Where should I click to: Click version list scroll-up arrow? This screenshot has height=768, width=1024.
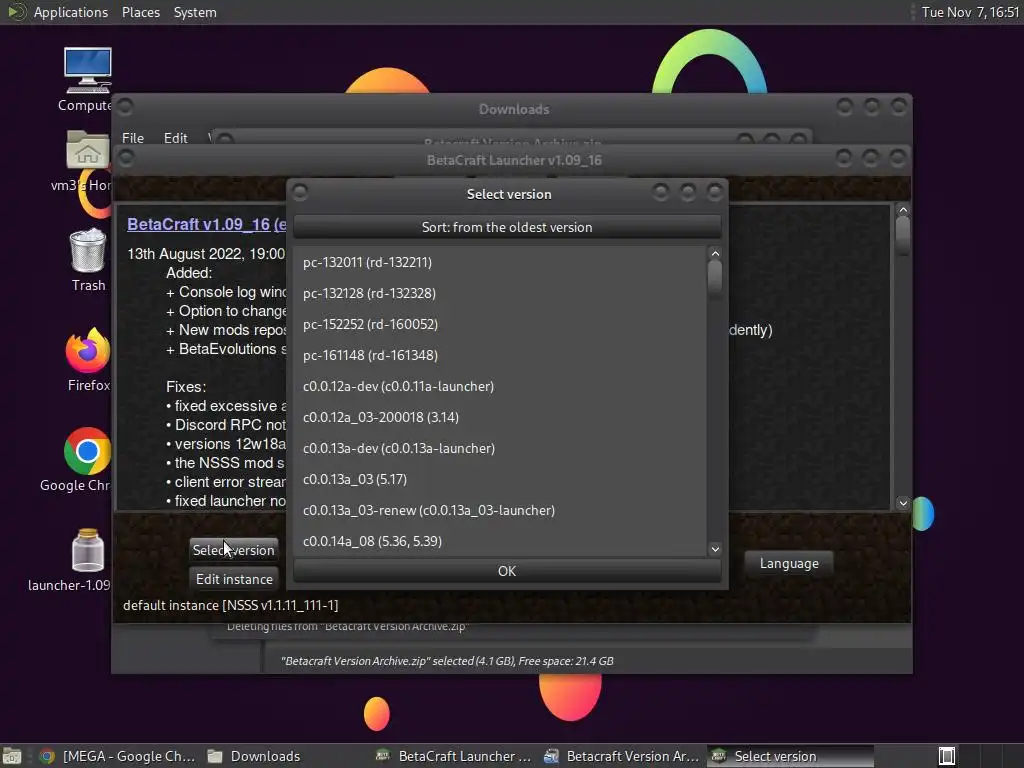point(715,253)
